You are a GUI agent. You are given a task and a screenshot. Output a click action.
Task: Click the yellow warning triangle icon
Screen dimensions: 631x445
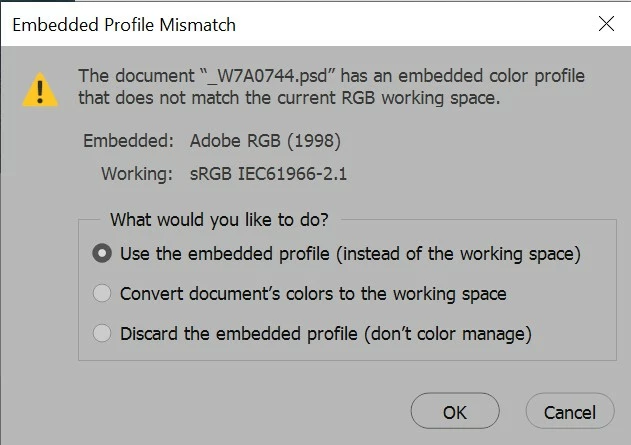pyautogui.click(x=40, y=90)
